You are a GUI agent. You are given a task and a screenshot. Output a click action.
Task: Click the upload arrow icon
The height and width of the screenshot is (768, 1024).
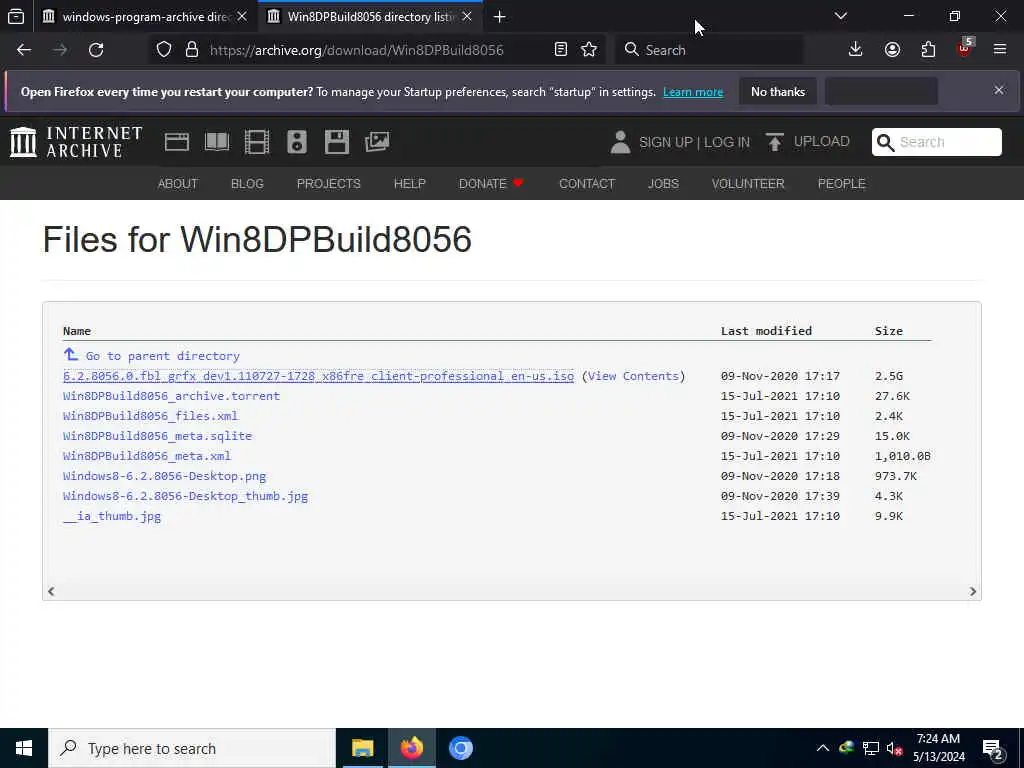pos(775,142)
